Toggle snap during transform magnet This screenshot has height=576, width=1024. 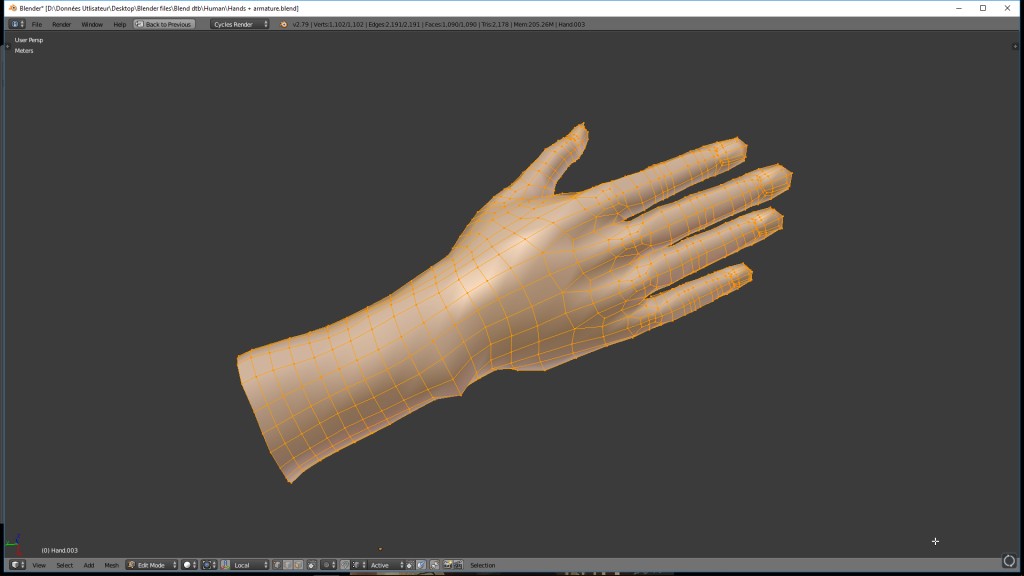click(345, 565)
